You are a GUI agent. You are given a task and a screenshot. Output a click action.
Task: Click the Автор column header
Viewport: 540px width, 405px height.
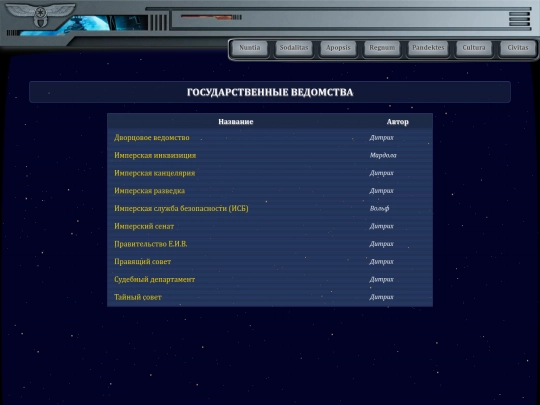(397, 122)
